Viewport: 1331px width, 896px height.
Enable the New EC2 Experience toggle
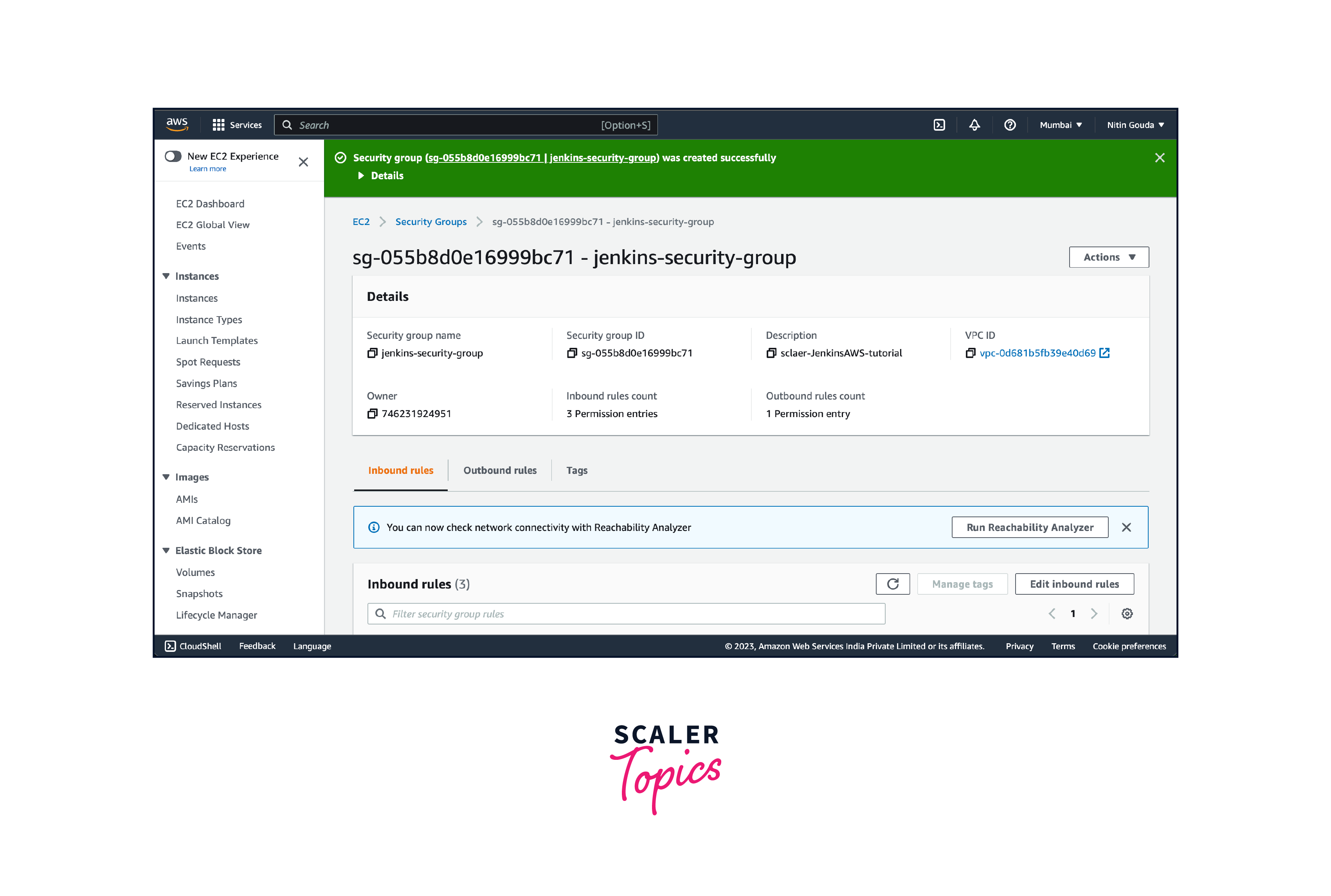(173, 156)
